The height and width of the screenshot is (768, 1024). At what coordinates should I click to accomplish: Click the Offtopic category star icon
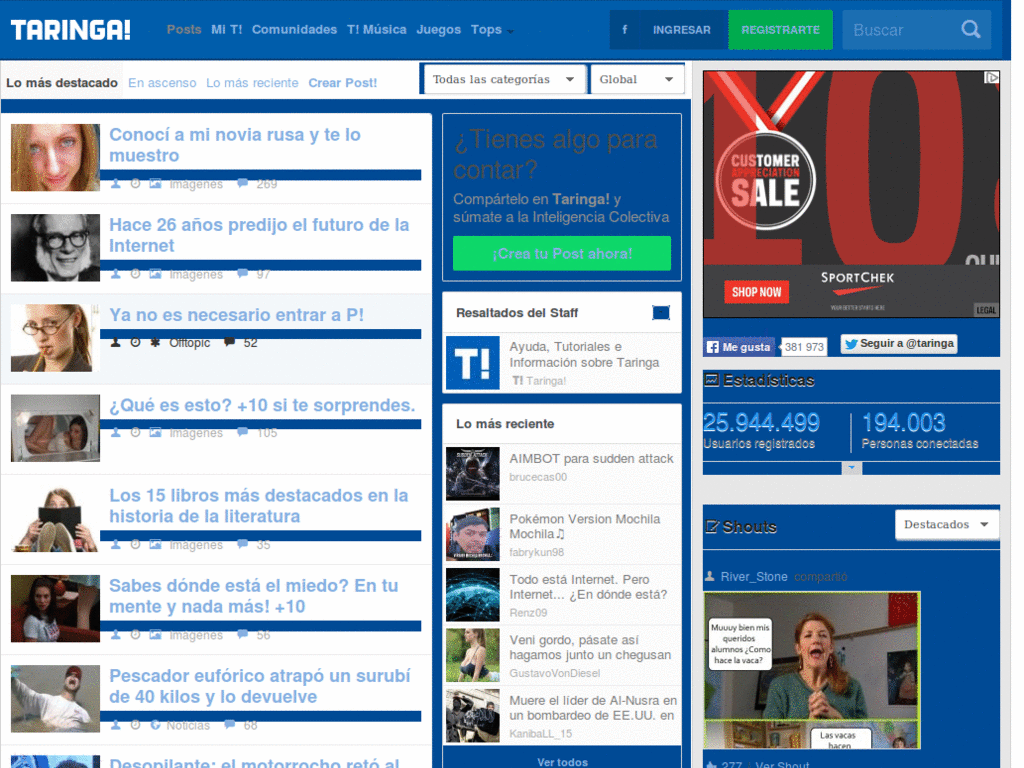(155, 342)
